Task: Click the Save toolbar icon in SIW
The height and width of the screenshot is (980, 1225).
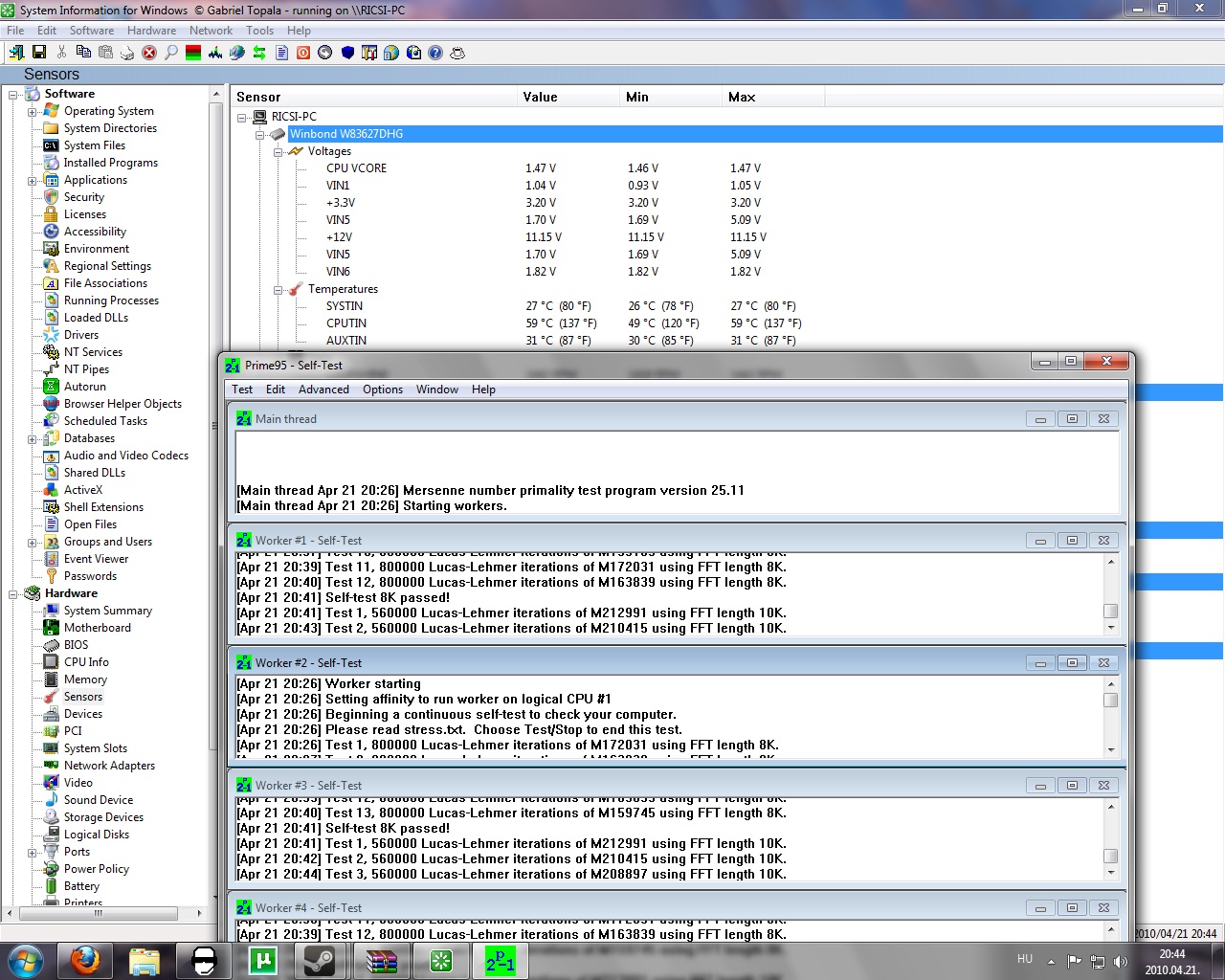Action: coord(39,53)
